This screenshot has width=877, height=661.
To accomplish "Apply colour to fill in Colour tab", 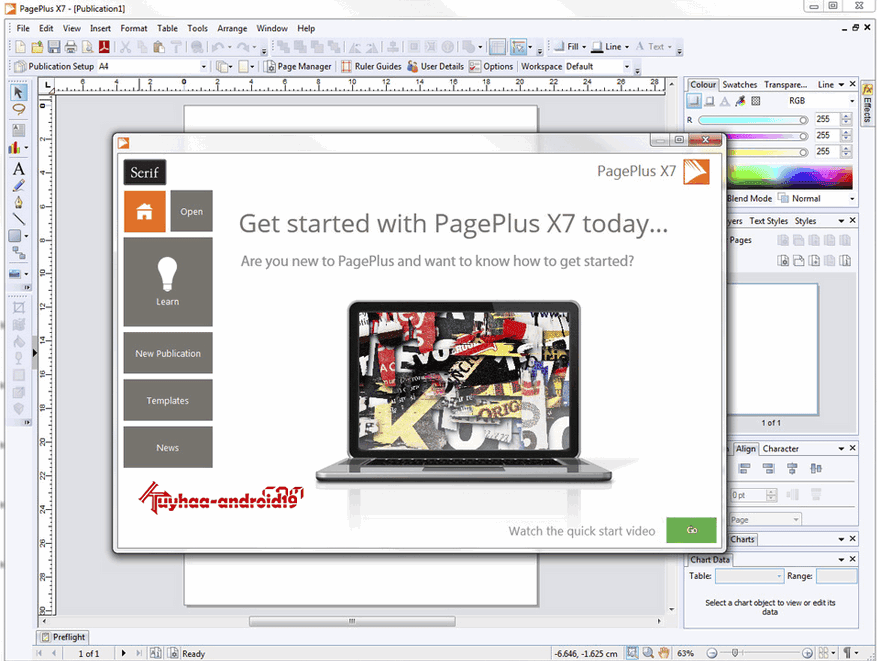I will pyautogui.click(x=694, y=101).
